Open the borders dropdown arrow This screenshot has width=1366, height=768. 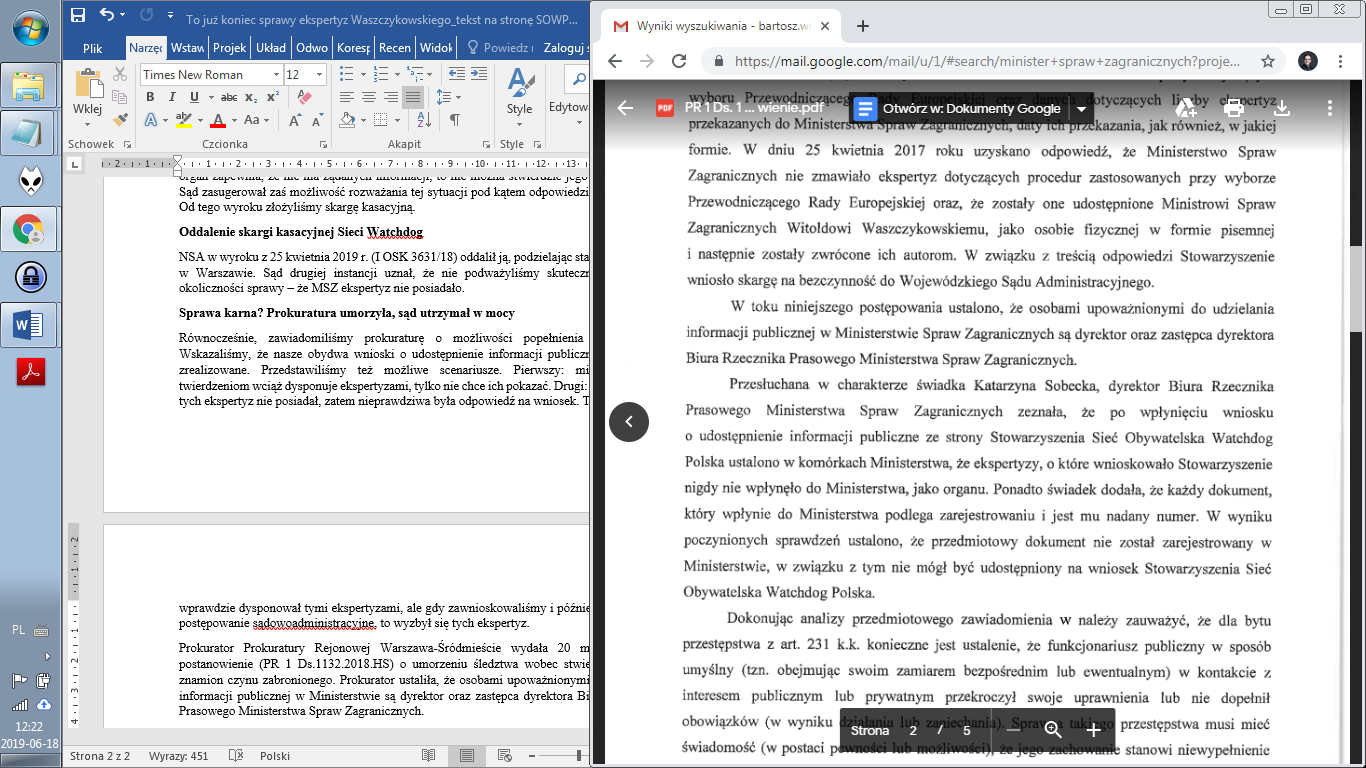[x=395, y=120]
